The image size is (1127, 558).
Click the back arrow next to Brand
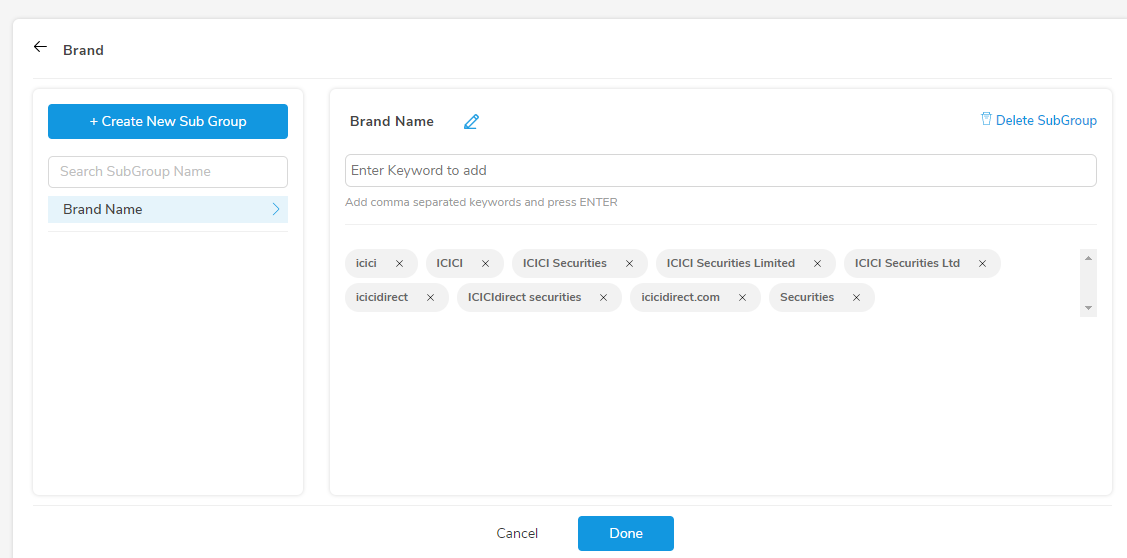(x=40, y=47)
